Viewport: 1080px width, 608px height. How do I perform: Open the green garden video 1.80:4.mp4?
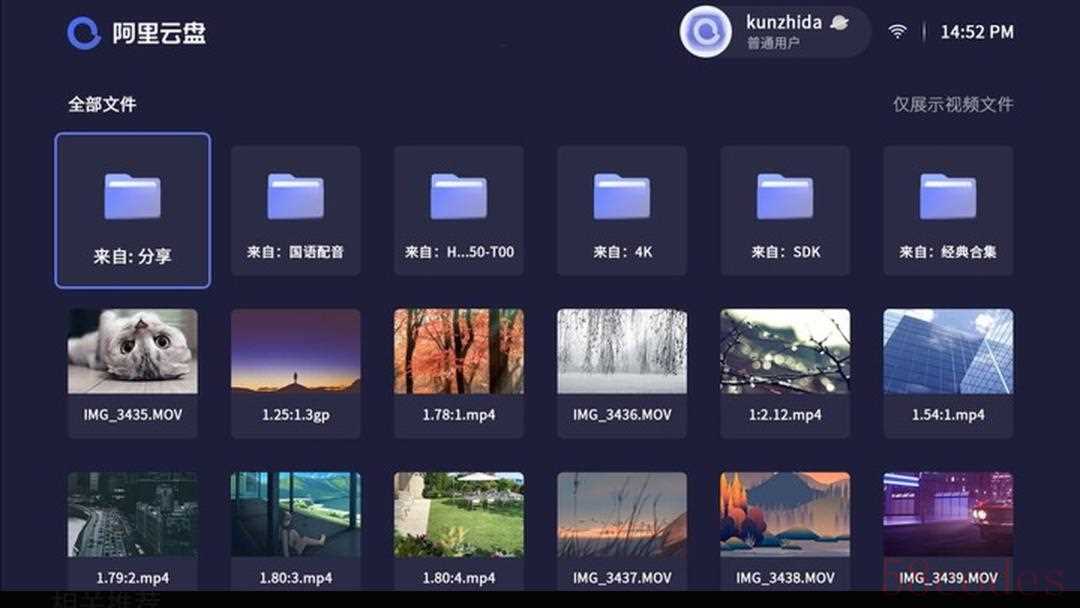click(459, 514)
